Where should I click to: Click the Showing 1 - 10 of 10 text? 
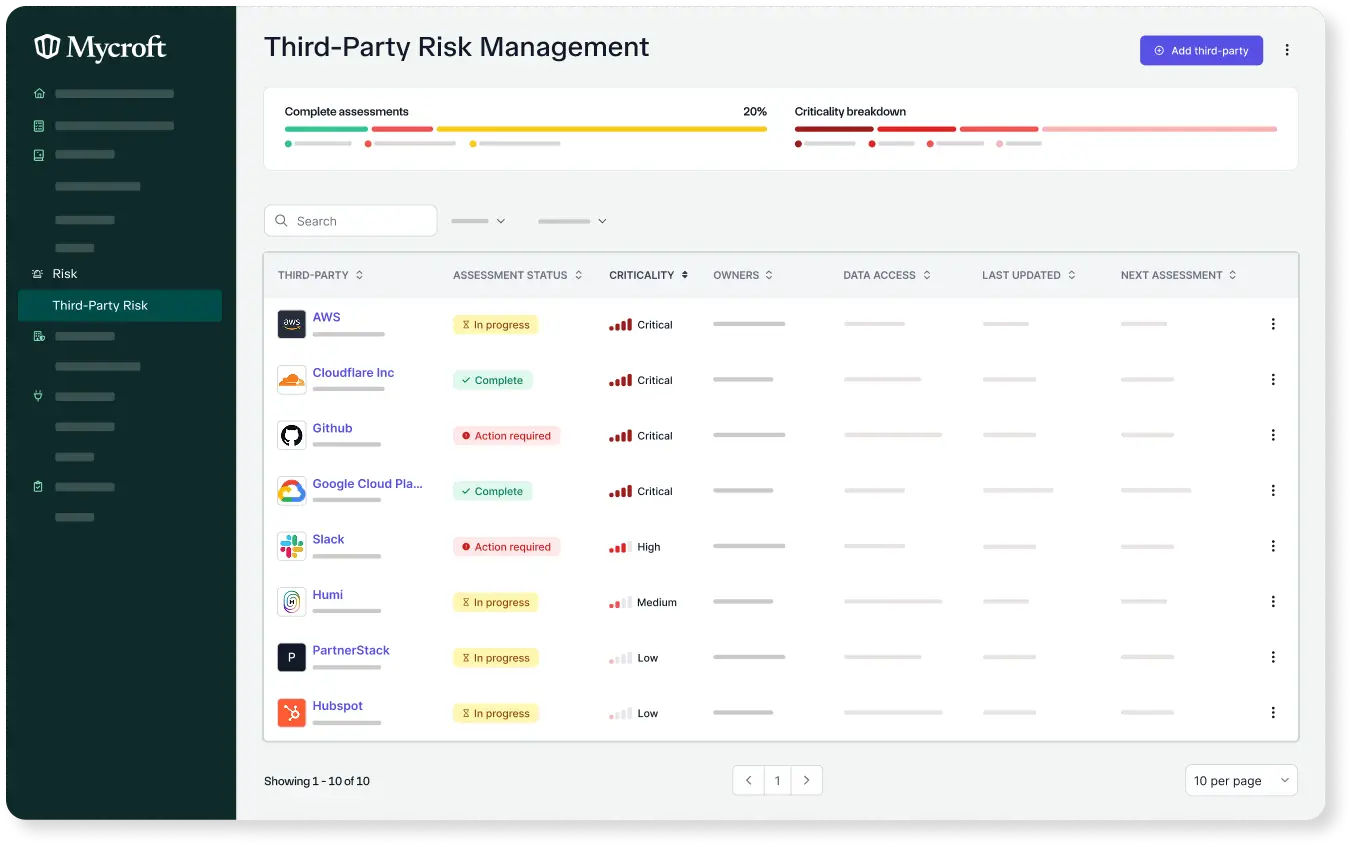point(317,781)
